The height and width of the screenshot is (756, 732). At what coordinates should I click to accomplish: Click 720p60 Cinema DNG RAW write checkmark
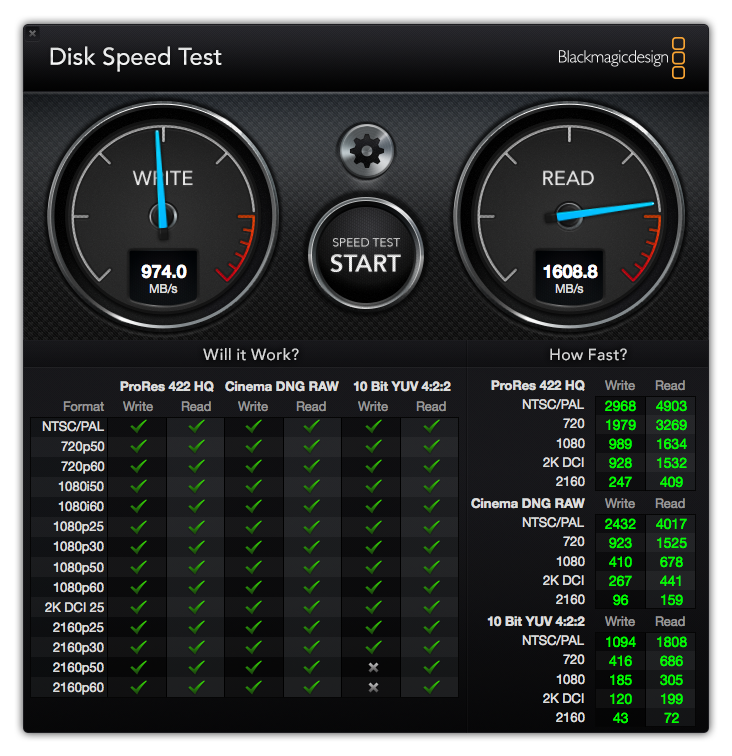click(254, 466)
